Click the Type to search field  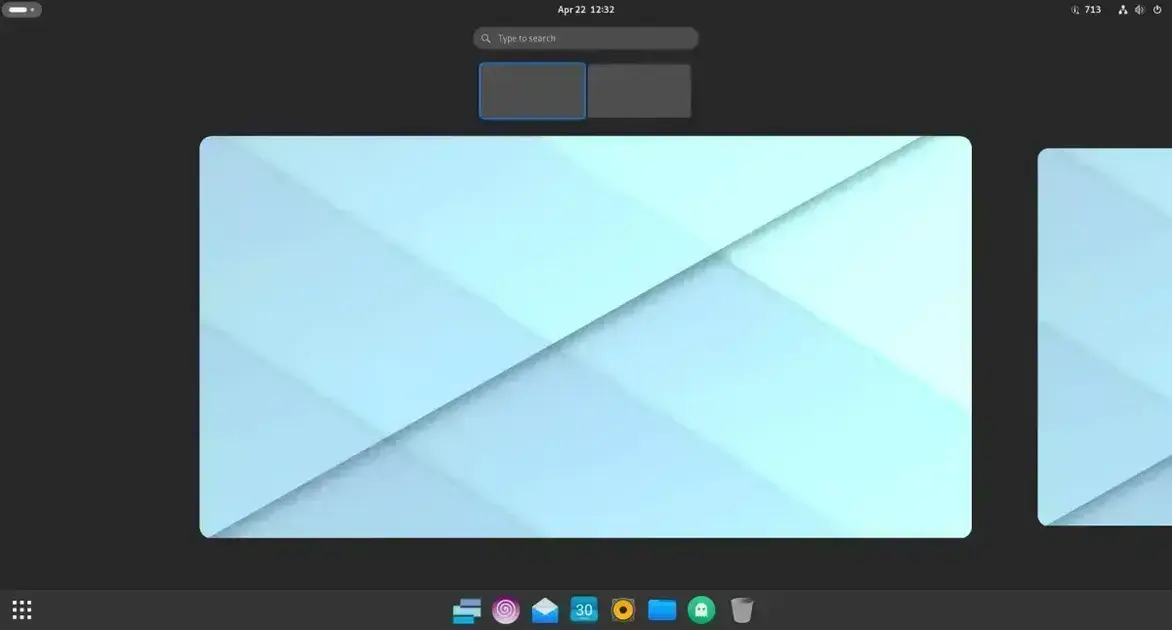pos(586,38)
